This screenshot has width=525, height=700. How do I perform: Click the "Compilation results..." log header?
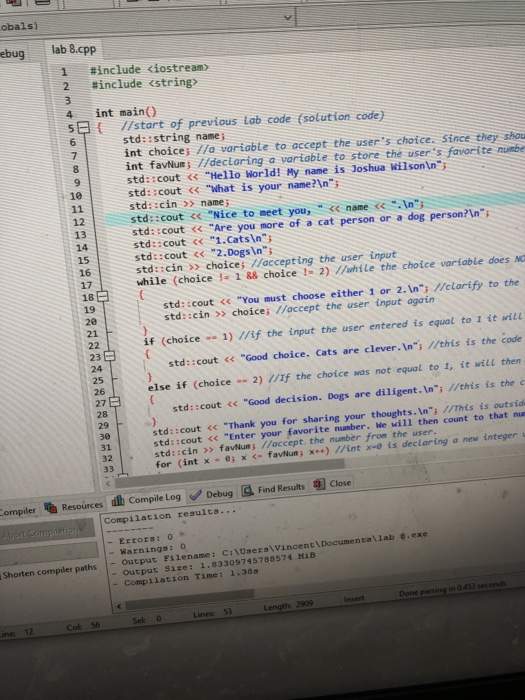170,514
